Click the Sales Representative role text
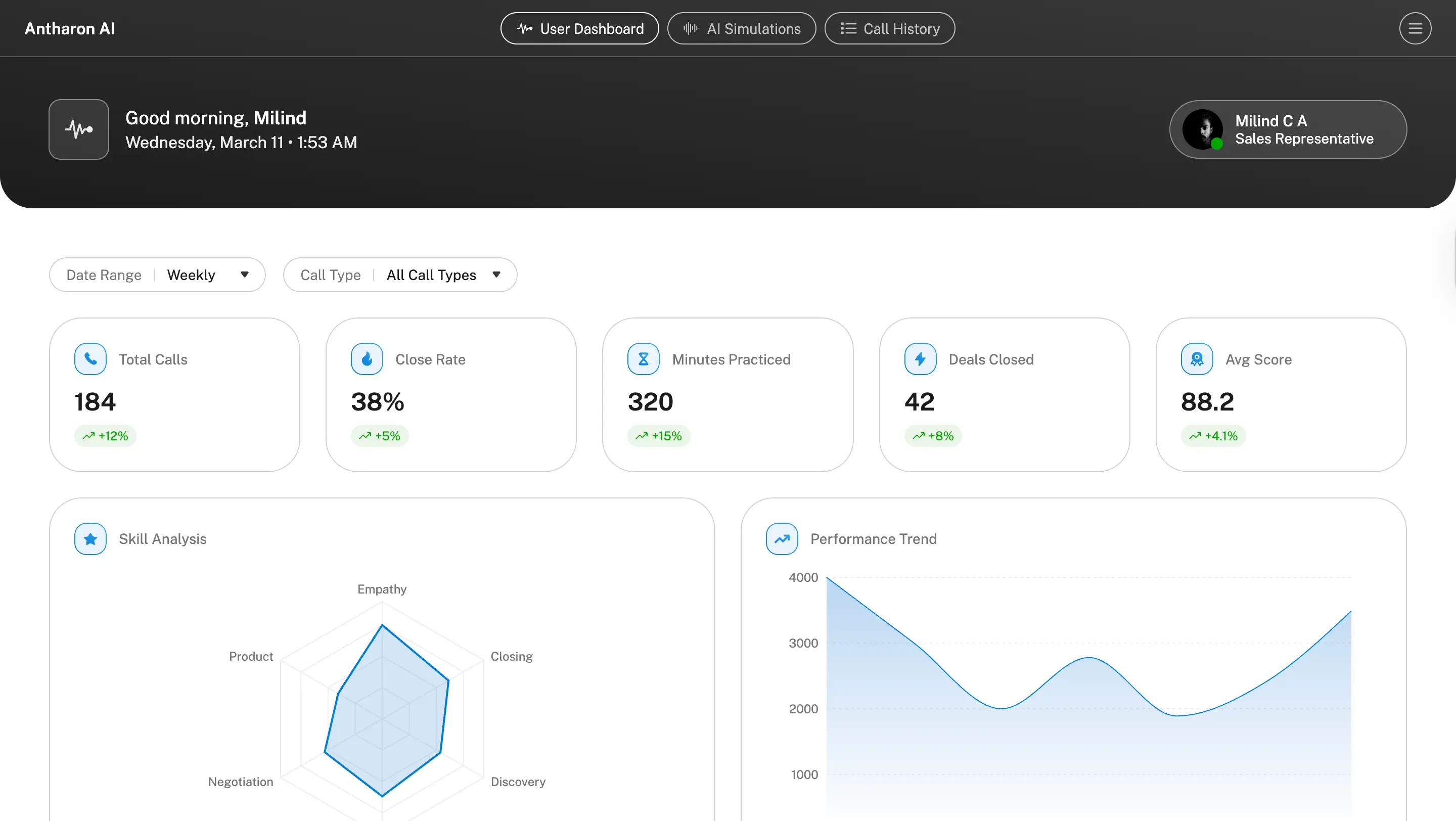The image size is (1456, 821). point(1304,139)
